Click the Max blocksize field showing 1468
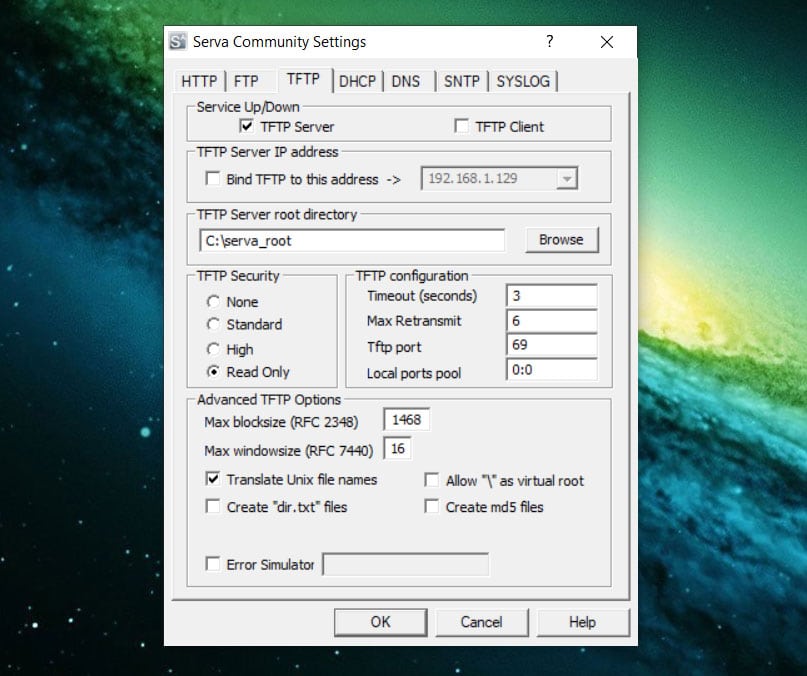 point(406,420)
